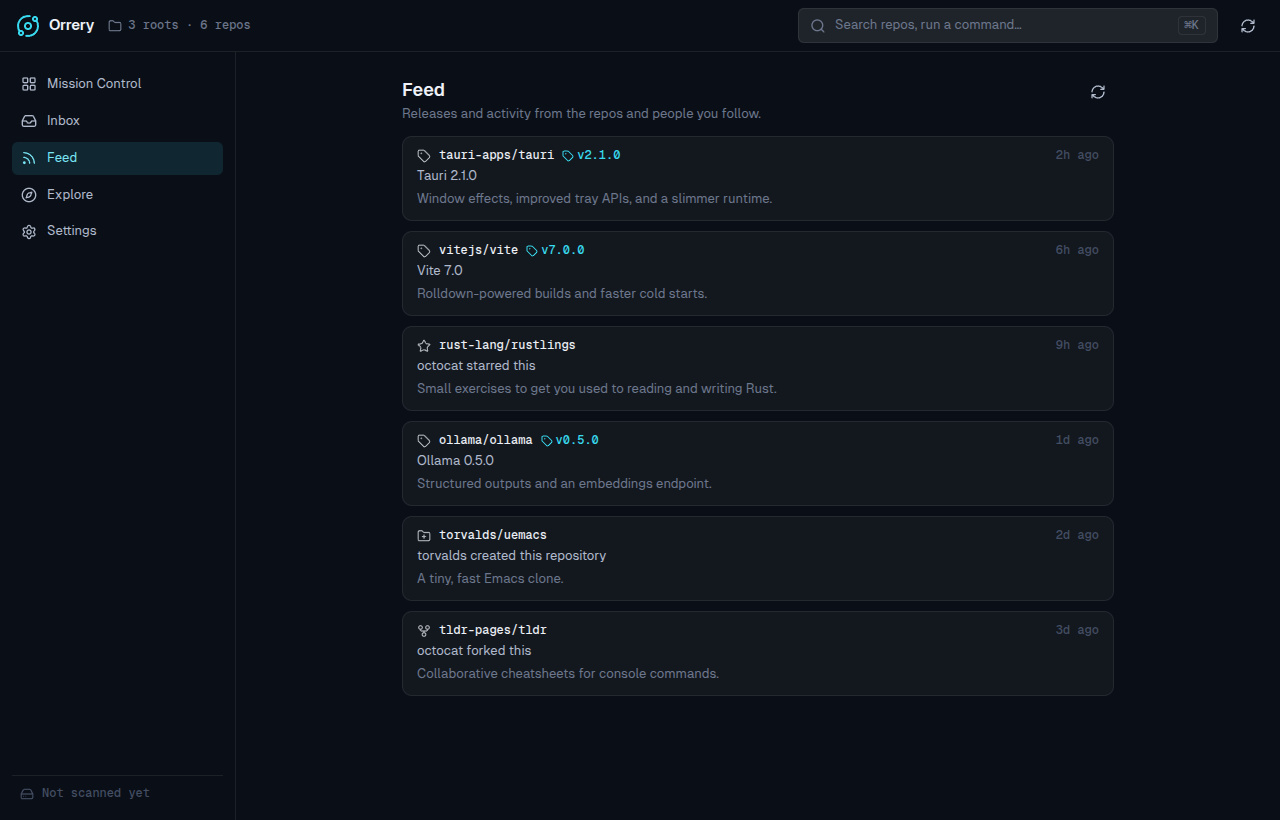This screenshot has width=1280, height=820.
Task: Click the Releases and activity subtitle
Action: click(x=582, y=114)
